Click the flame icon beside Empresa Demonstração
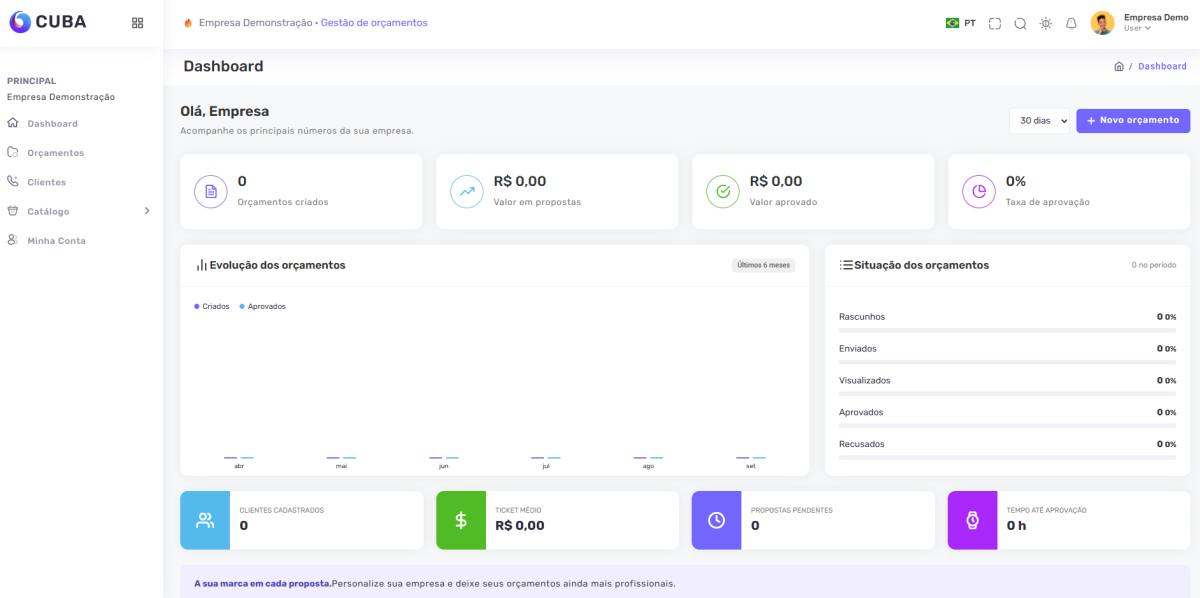 point(188,23)
